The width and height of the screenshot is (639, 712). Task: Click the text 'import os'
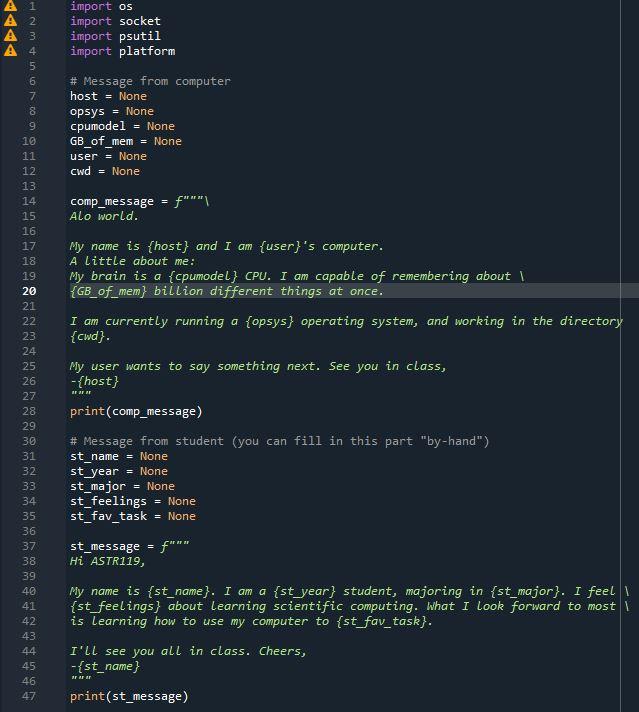click(101, 6)
